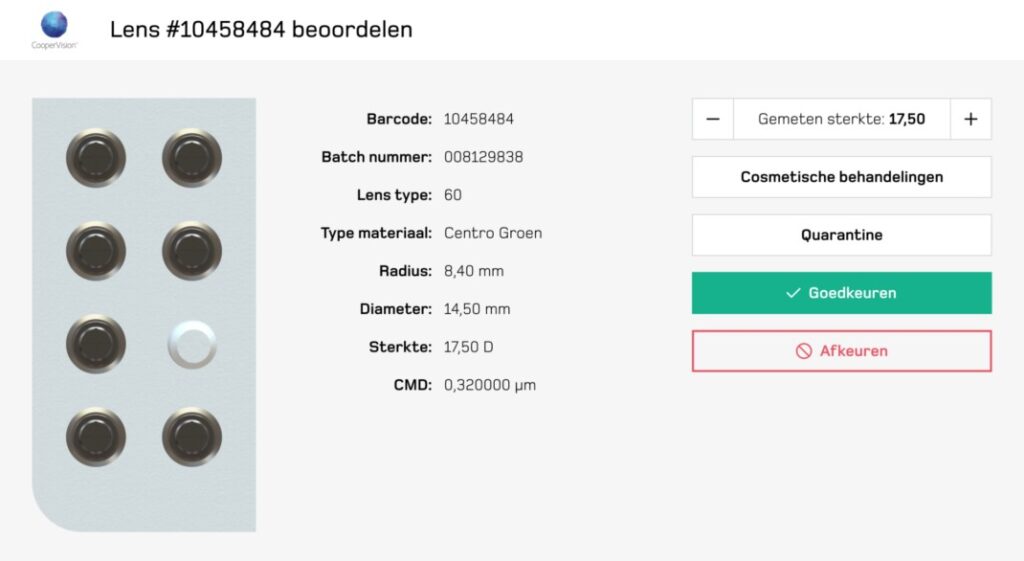Approve lens with Goedkeuren button
Image resolution: width=1024 pixels, height=561 pixels.
(x=841, y=293)
